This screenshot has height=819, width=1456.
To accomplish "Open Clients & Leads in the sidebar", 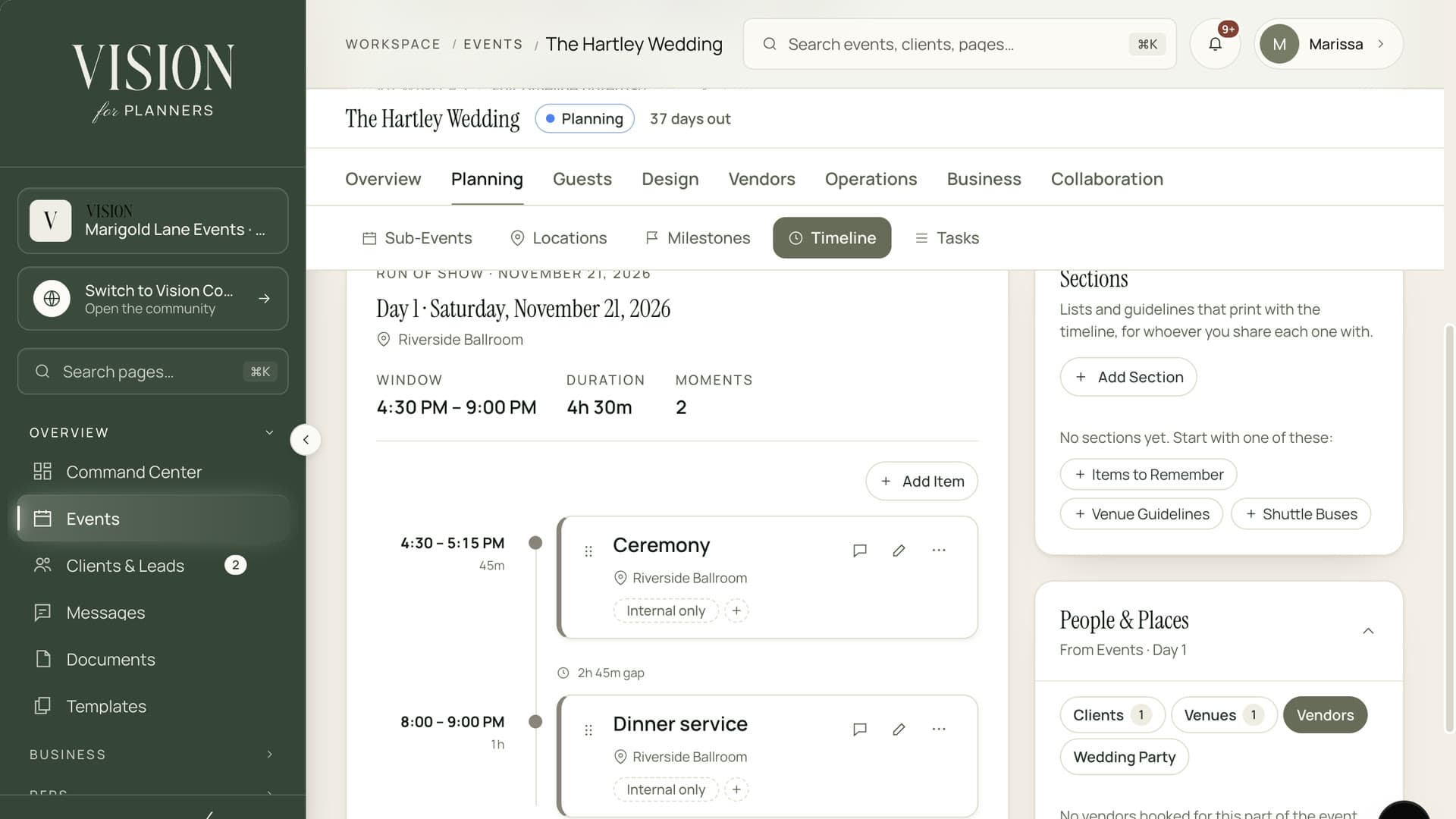I will point(152,566).
